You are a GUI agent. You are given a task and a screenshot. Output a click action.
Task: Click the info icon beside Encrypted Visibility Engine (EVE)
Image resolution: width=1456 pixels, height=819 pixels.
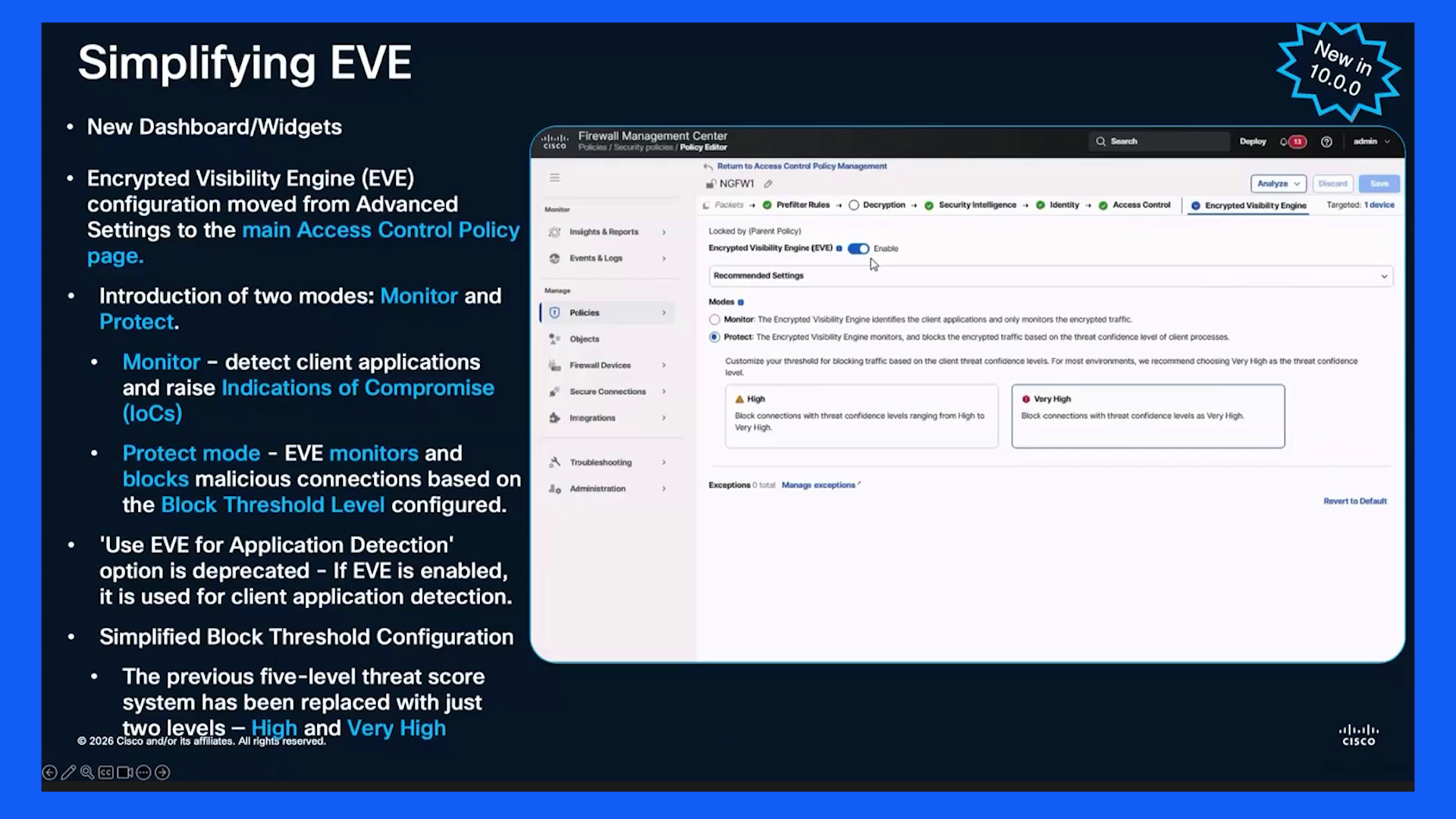click(839, 248)
